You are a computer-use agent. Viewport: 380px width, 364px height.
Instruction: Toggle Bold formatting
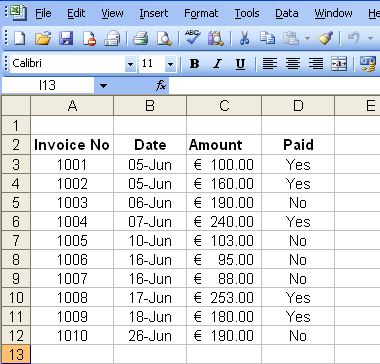coord(194,63)
